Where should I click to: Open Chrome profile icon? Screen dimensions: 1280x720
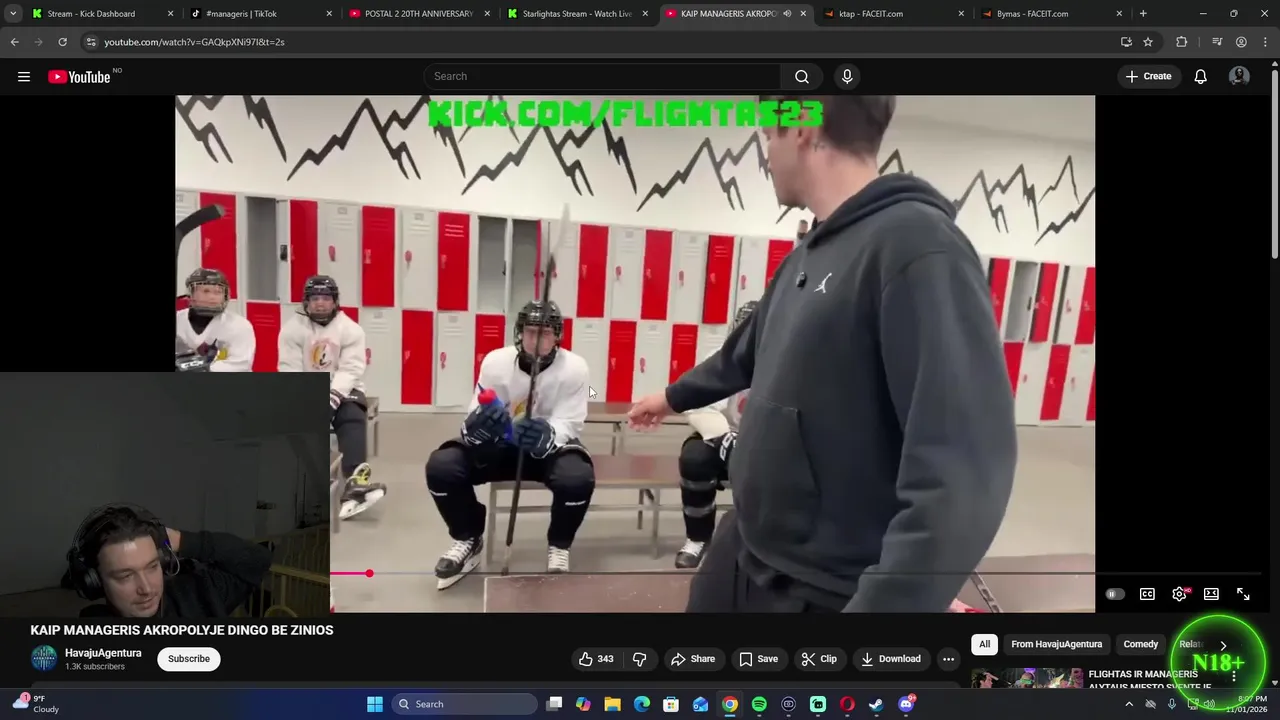pyautogui.click(x=1241, y=42)
